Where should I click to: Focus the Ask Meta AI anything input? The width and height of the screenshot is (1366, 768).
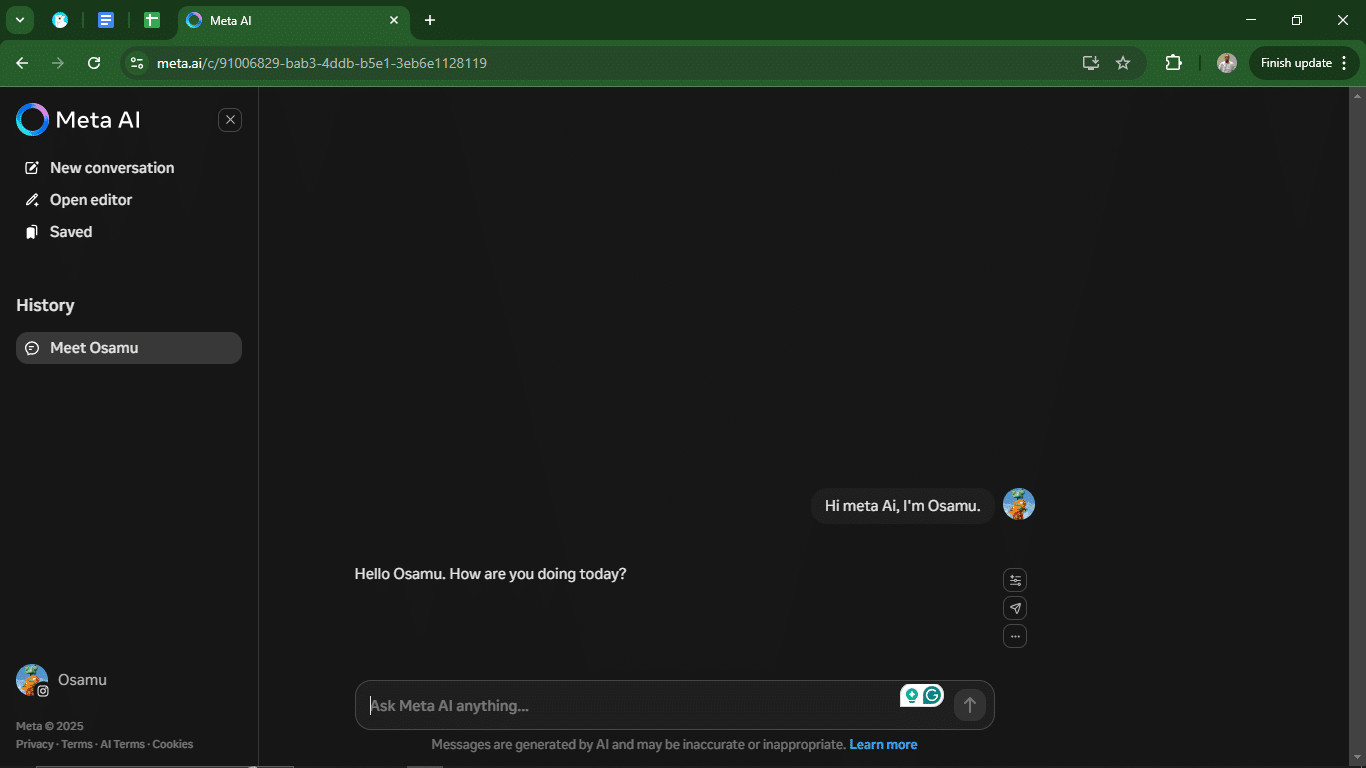pos(630,706)
